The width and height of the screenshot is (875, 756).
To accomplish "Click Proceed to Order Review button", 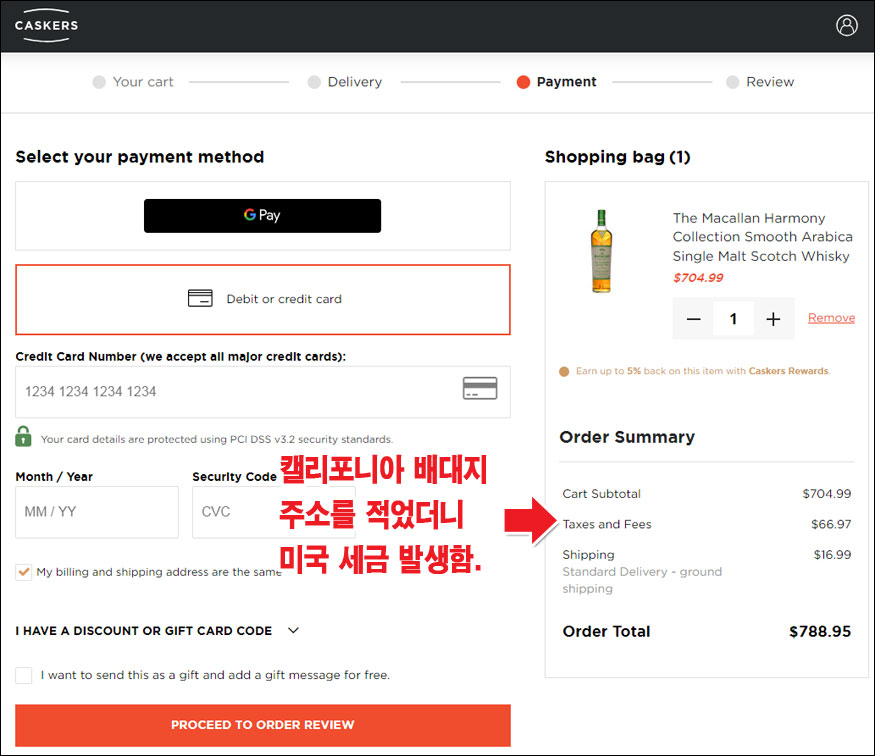I will coord(263,725).
